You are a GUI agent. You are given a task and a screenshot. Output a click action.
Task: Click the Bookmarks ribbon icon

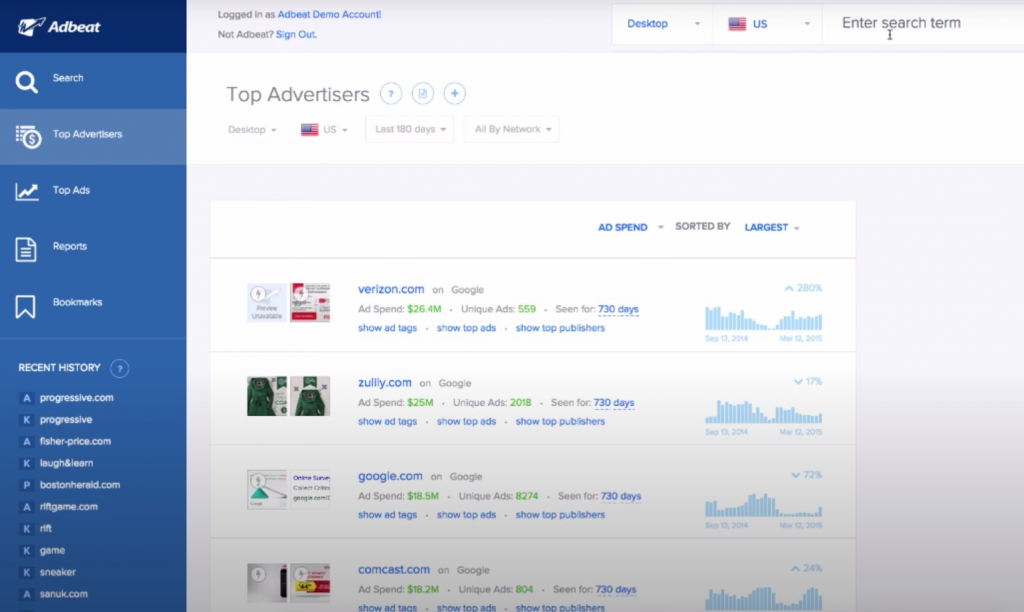pyautogui.click(x=25, y=306)
